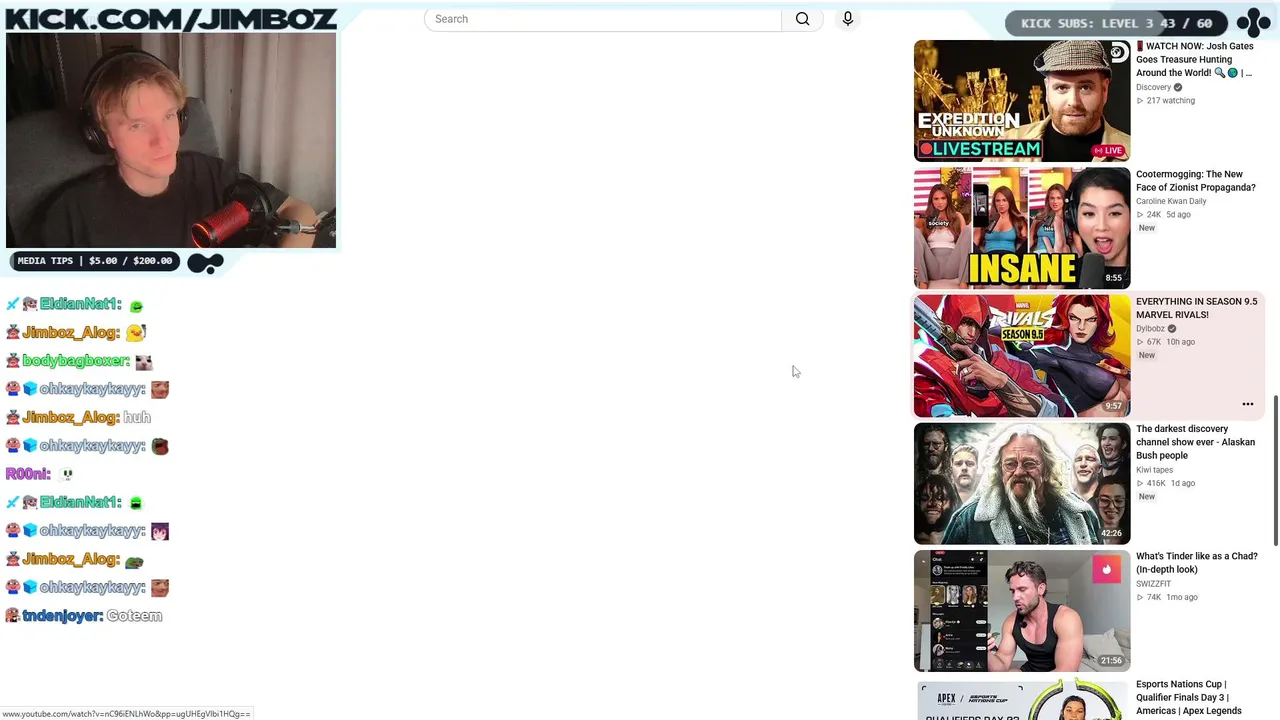Screen dimensions: 1280x720
Task: Click the streamer webcam overlay
Action: 171,140
